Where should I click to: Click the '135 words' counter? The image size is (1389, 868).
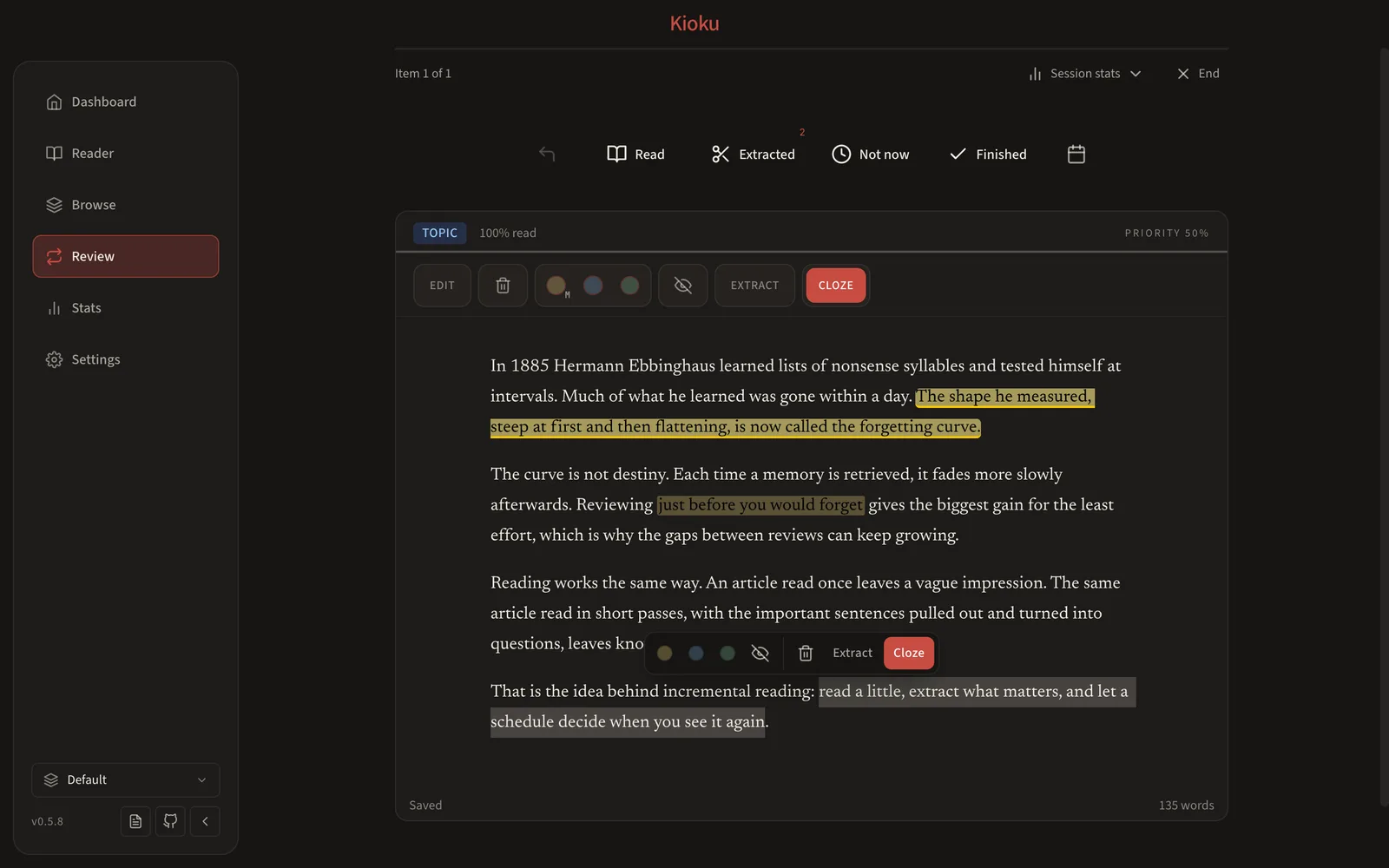[1186, 806]
